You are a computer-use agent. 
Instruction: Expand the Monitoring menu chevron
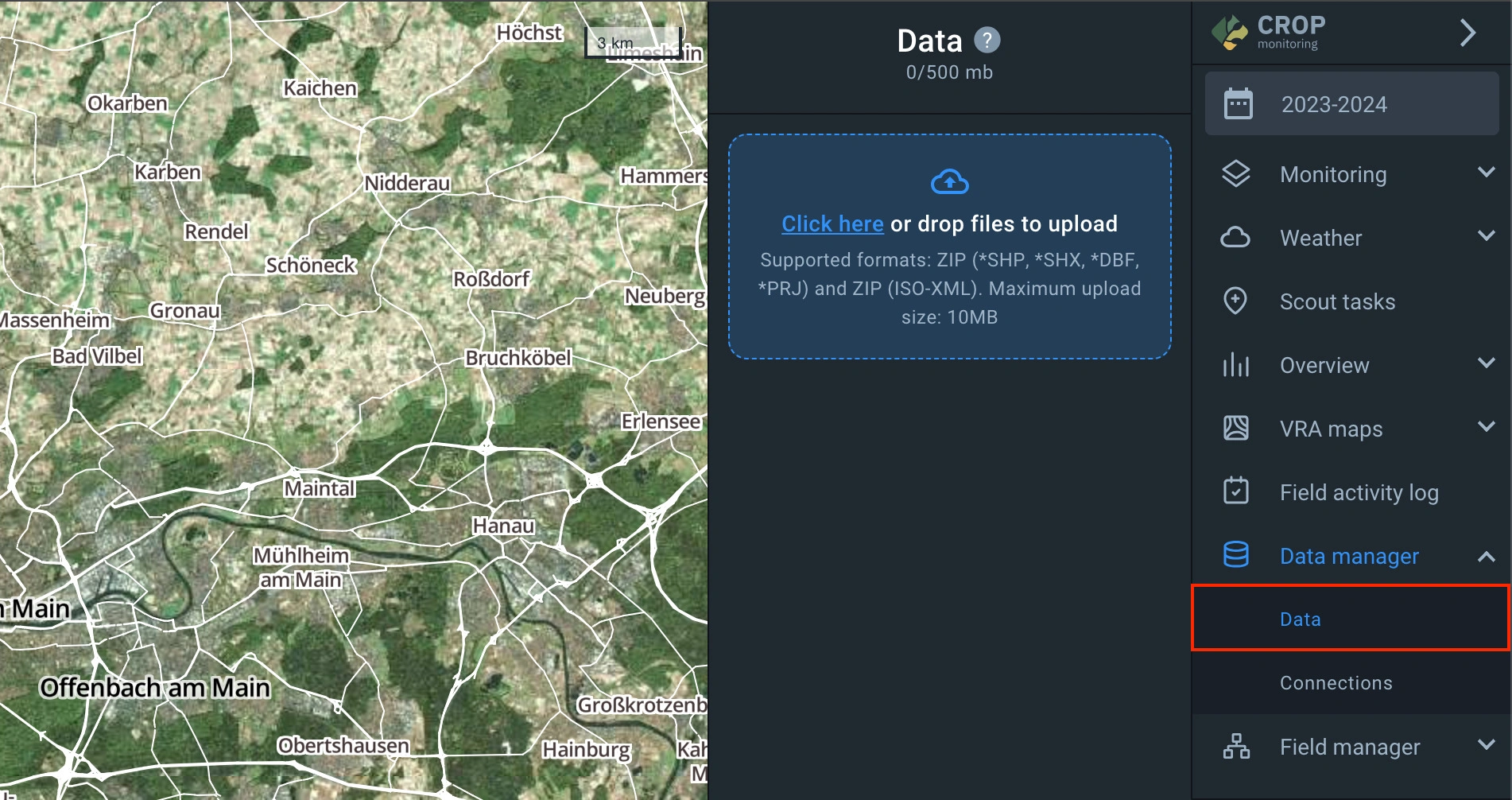point(1486,173)
